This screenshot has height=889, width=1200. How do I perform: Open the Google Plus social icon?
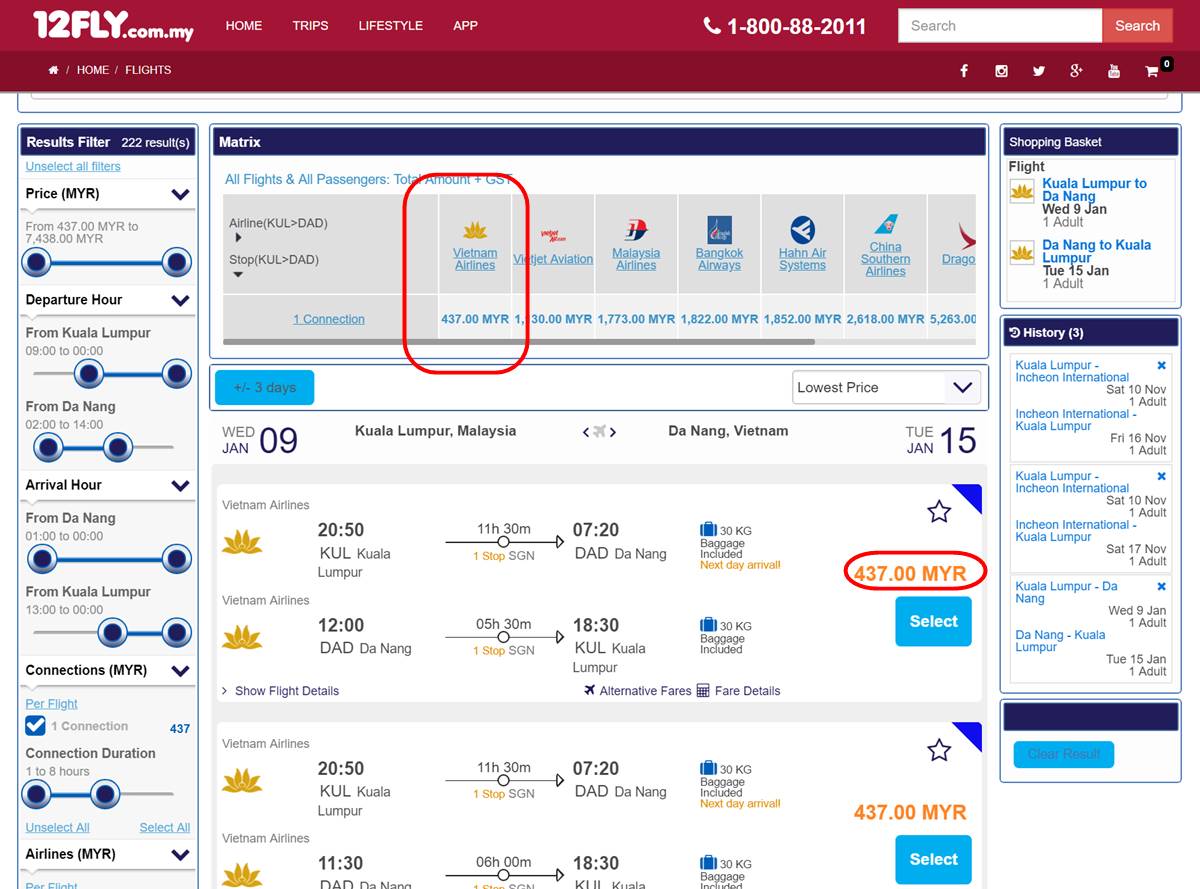1076,71
